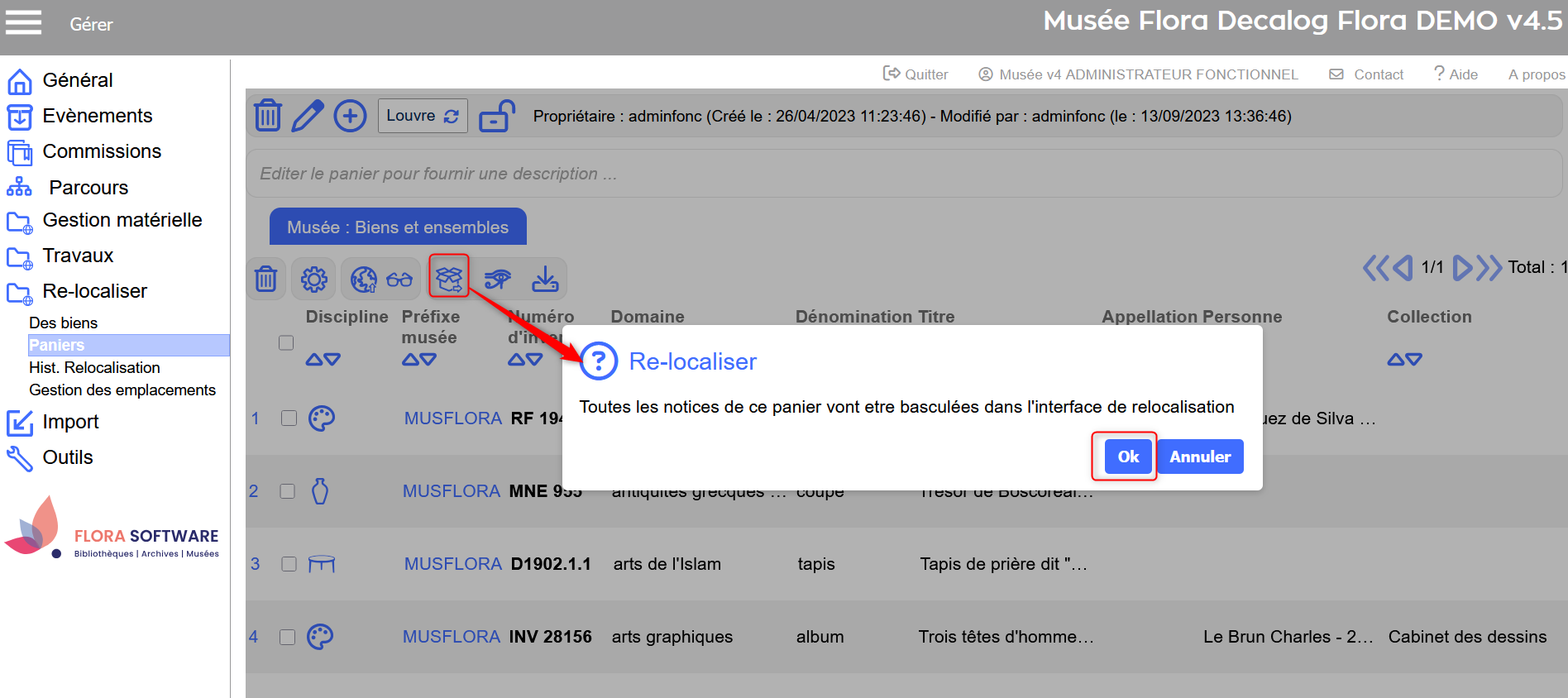Click the hamburger menu icon
This screenshot has height=698, width=1568.
23,22
